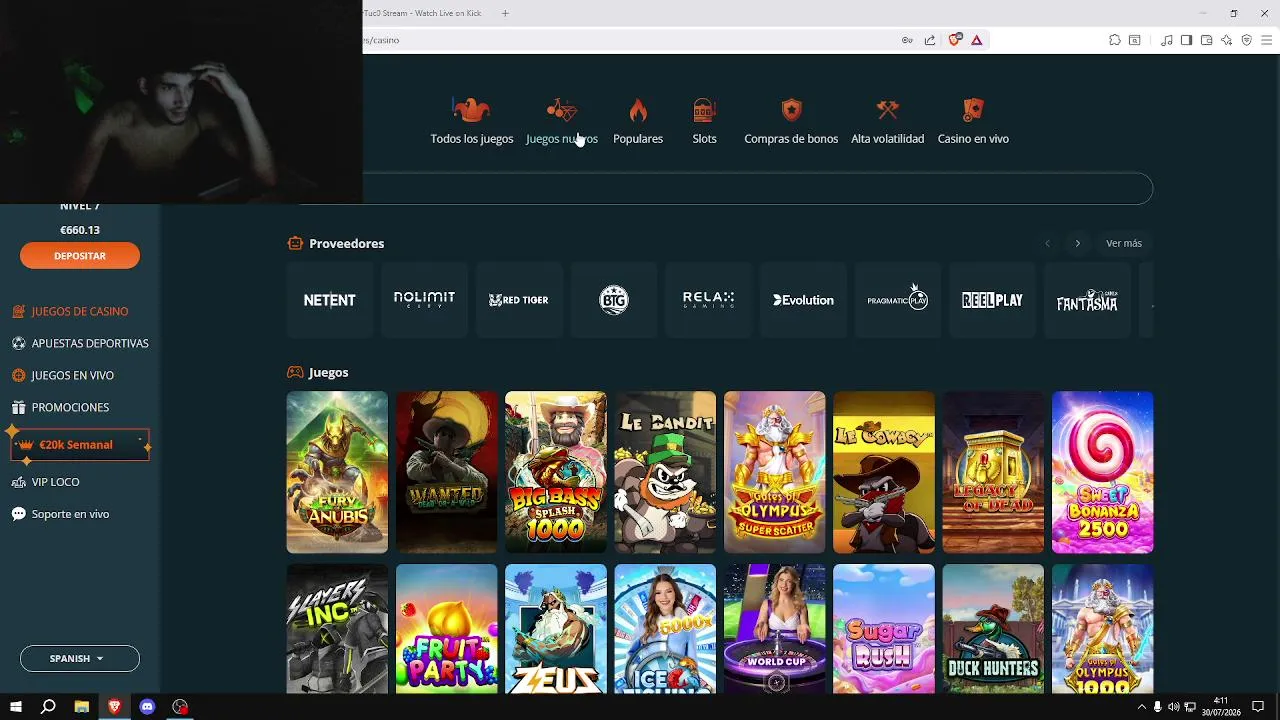
Task: Launch the Fruit Party game
Action: click(447, 629)
